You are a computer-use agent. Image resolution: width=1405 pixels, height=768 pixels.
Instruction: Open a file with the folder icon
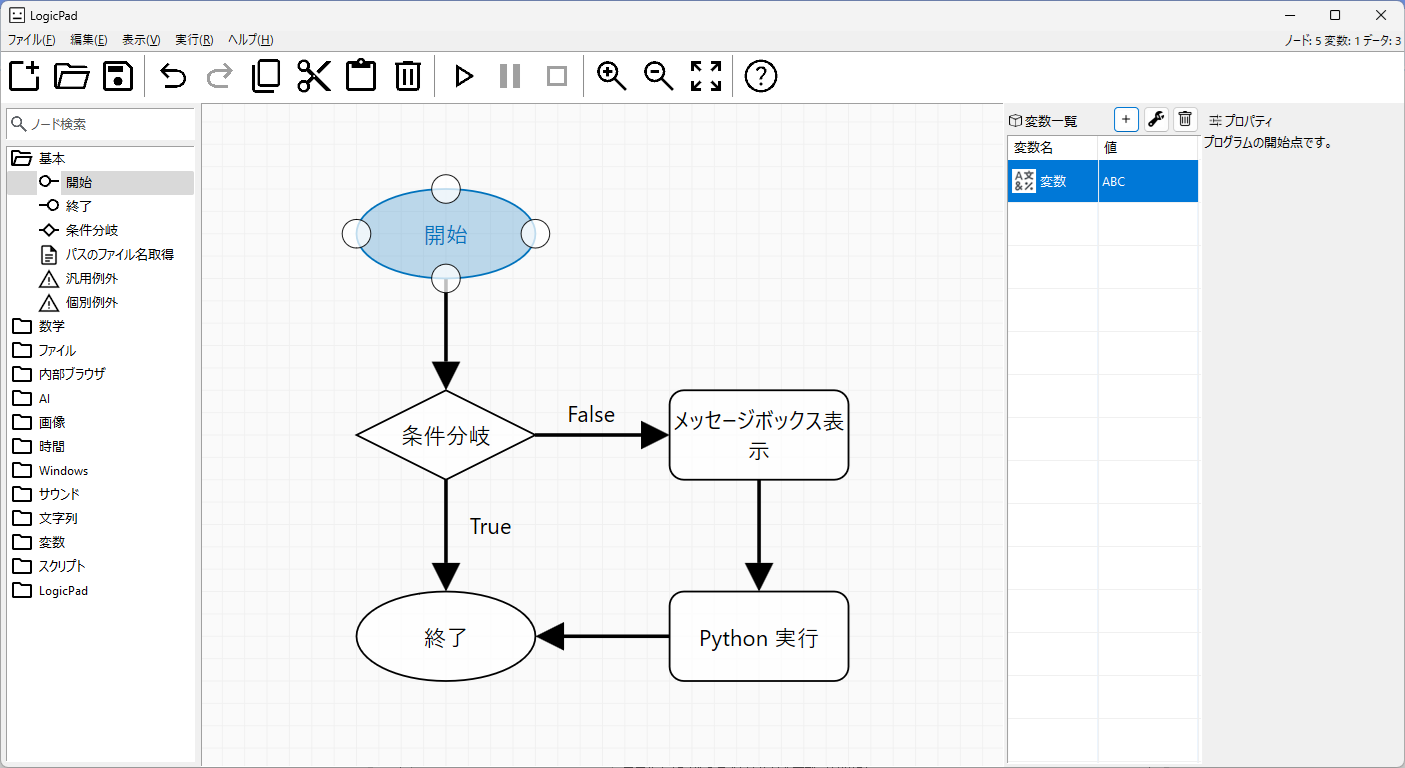click(x=71, y=76)
